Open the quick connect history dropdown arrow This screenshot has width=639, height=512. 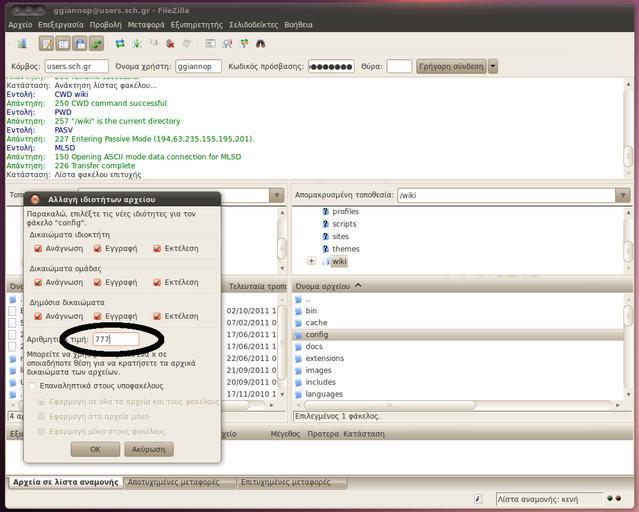493,67
